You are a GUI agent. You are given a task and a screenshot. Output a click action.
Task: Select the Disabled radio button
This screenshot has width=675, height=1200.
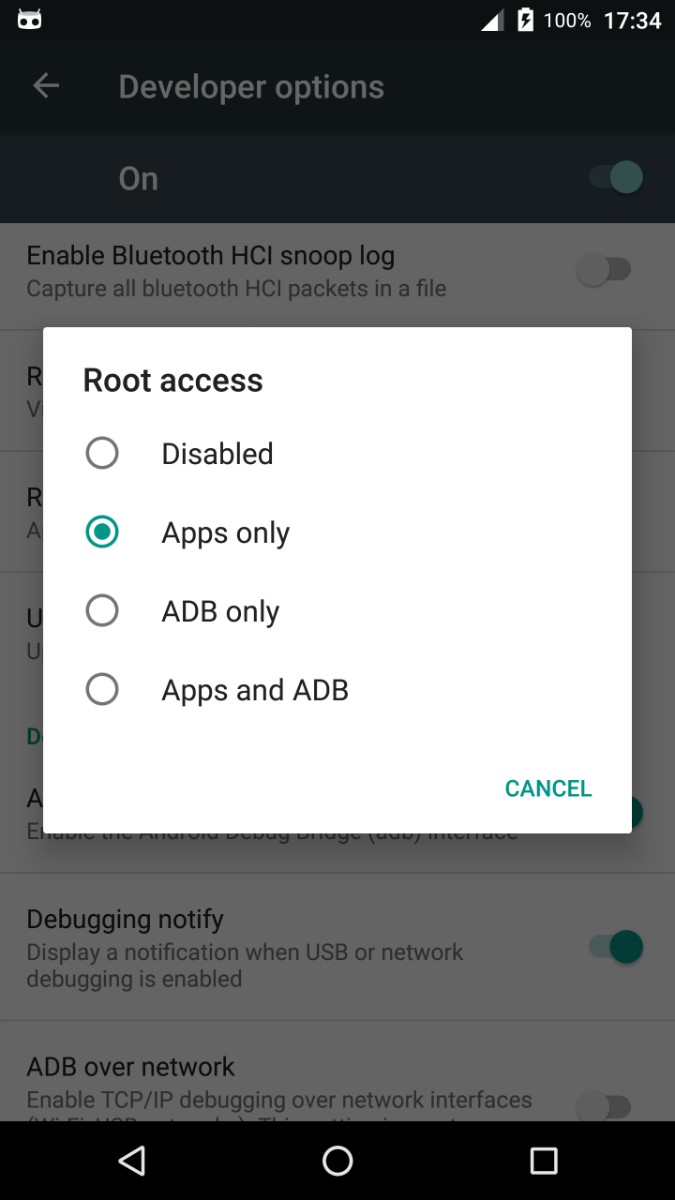pyautogui.click(x=102, y=453)
